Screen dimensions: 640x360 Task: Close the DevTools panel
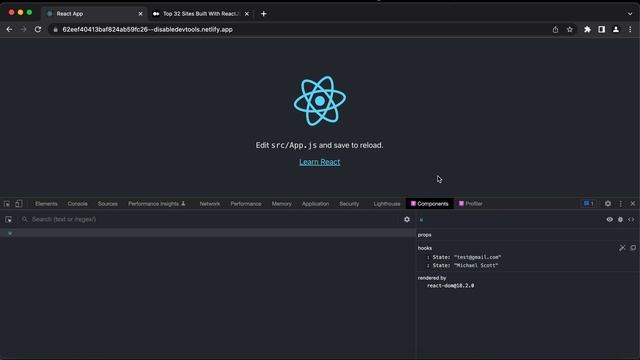coord(633,204)
